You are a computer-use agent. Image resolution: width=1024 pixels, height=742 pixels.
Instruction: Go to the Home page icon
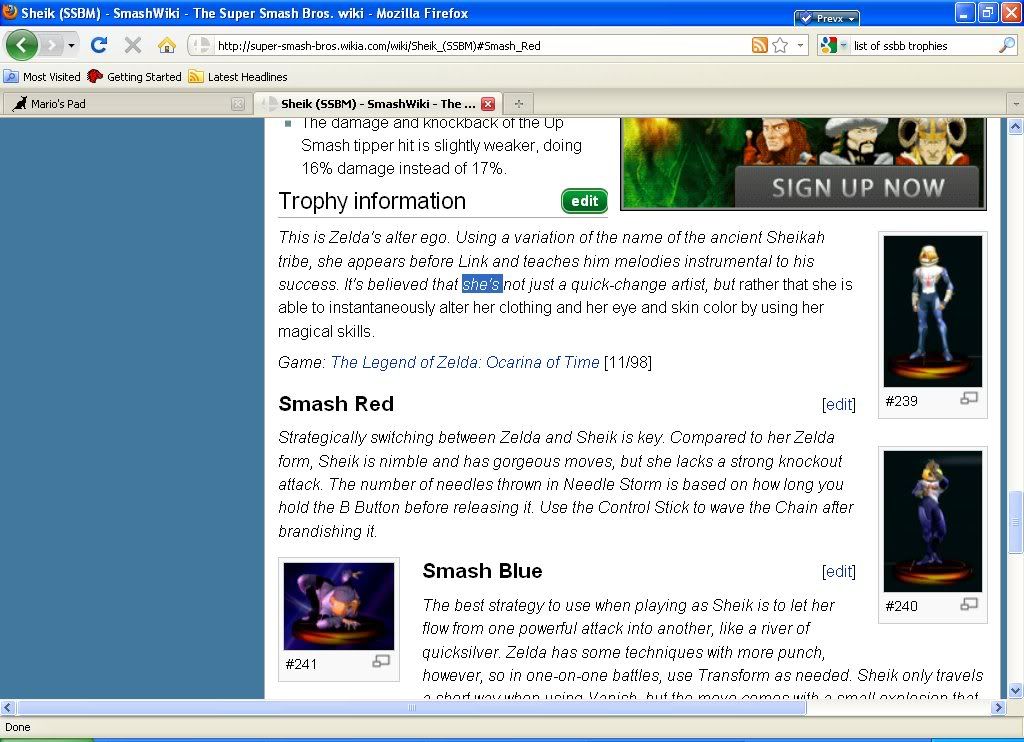click(167, 45)
